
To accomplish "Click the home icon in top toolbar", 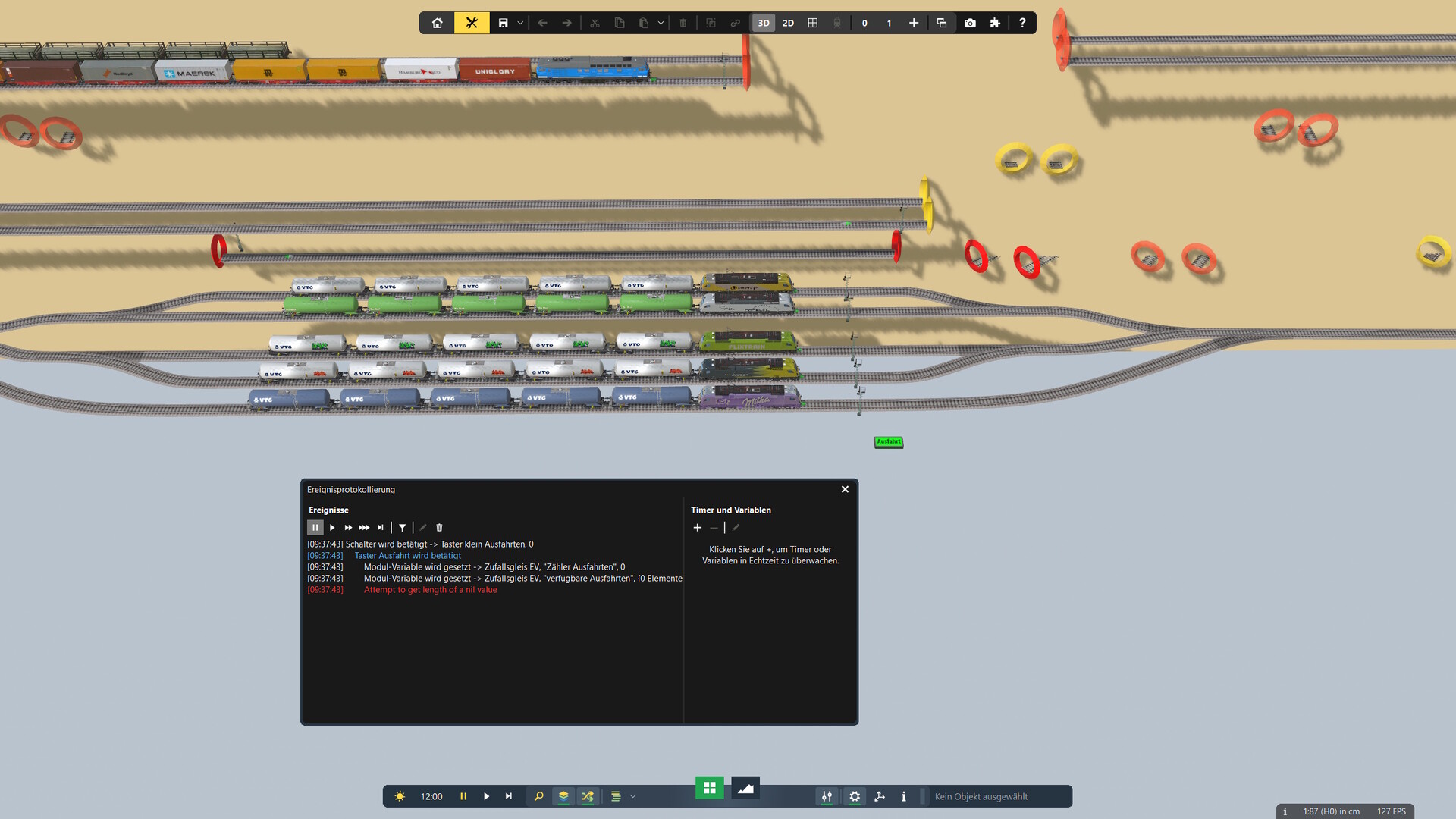I will pyautogui.click(x=438, y=23).
